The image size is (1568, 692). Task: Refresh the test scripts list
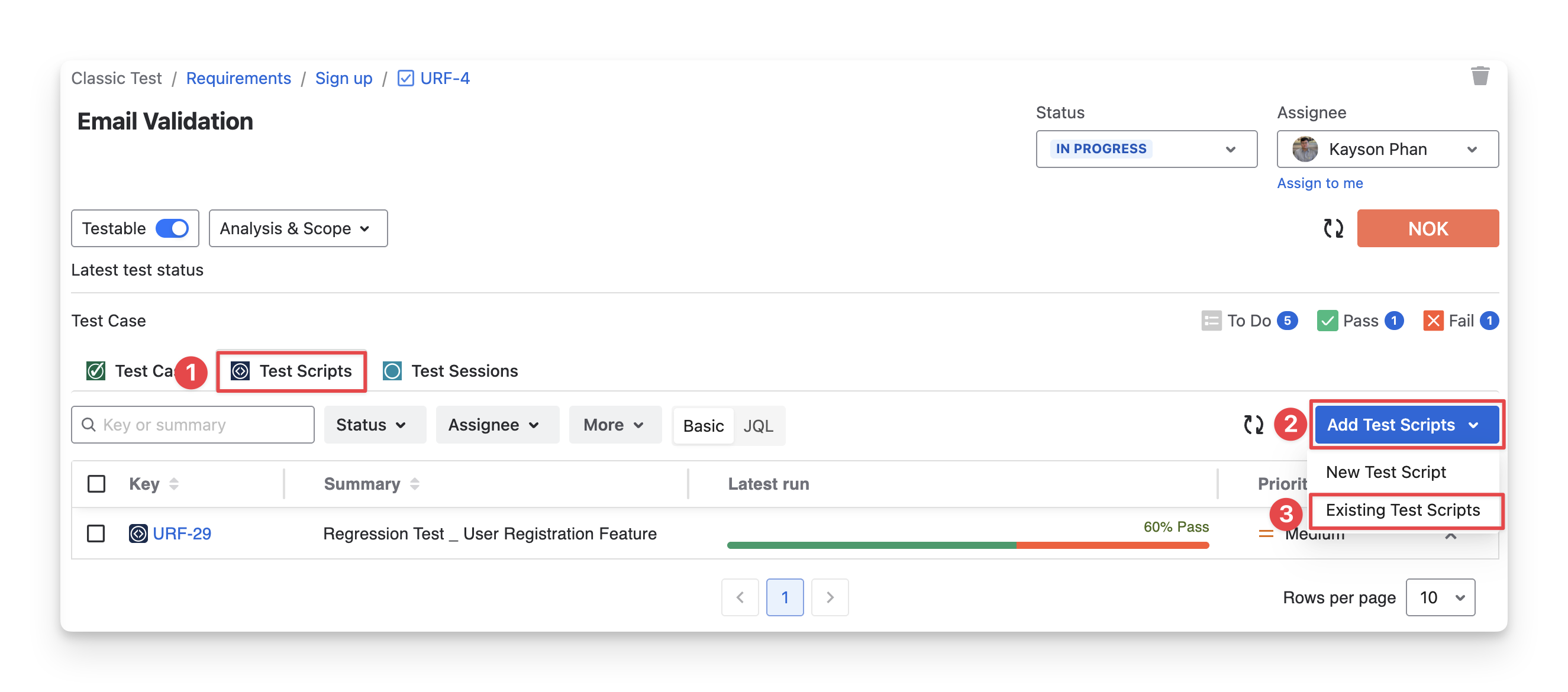tap(1253, 424)
